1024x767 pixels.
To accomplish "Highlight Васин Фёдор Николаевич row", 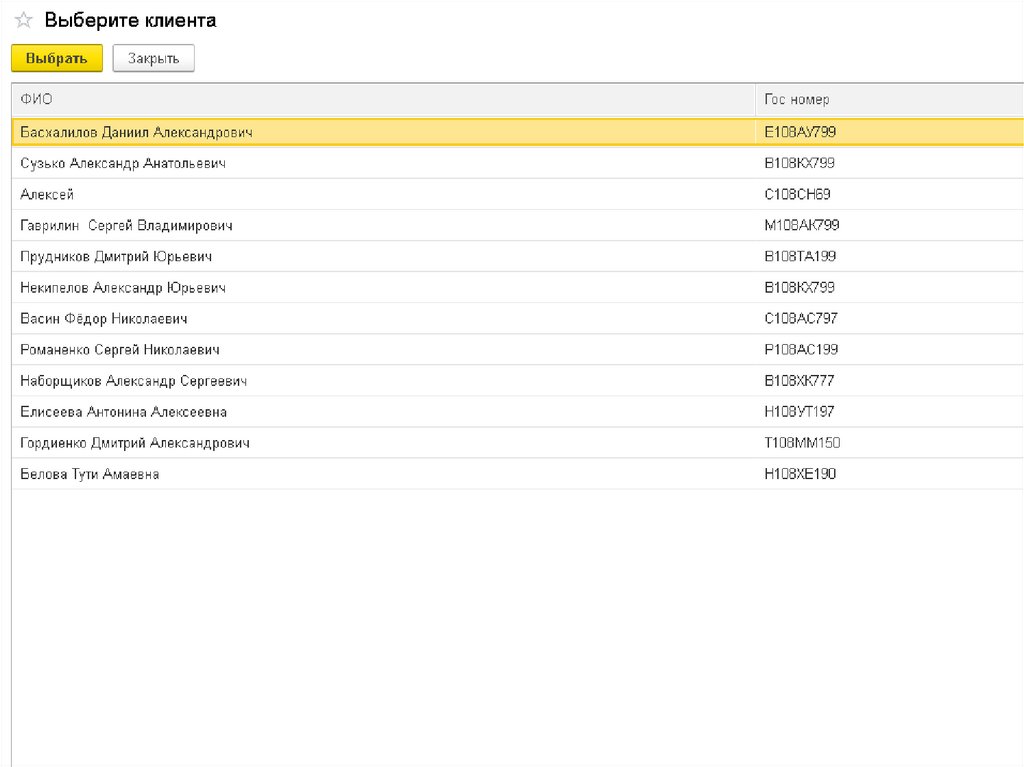I will point(104,319).
